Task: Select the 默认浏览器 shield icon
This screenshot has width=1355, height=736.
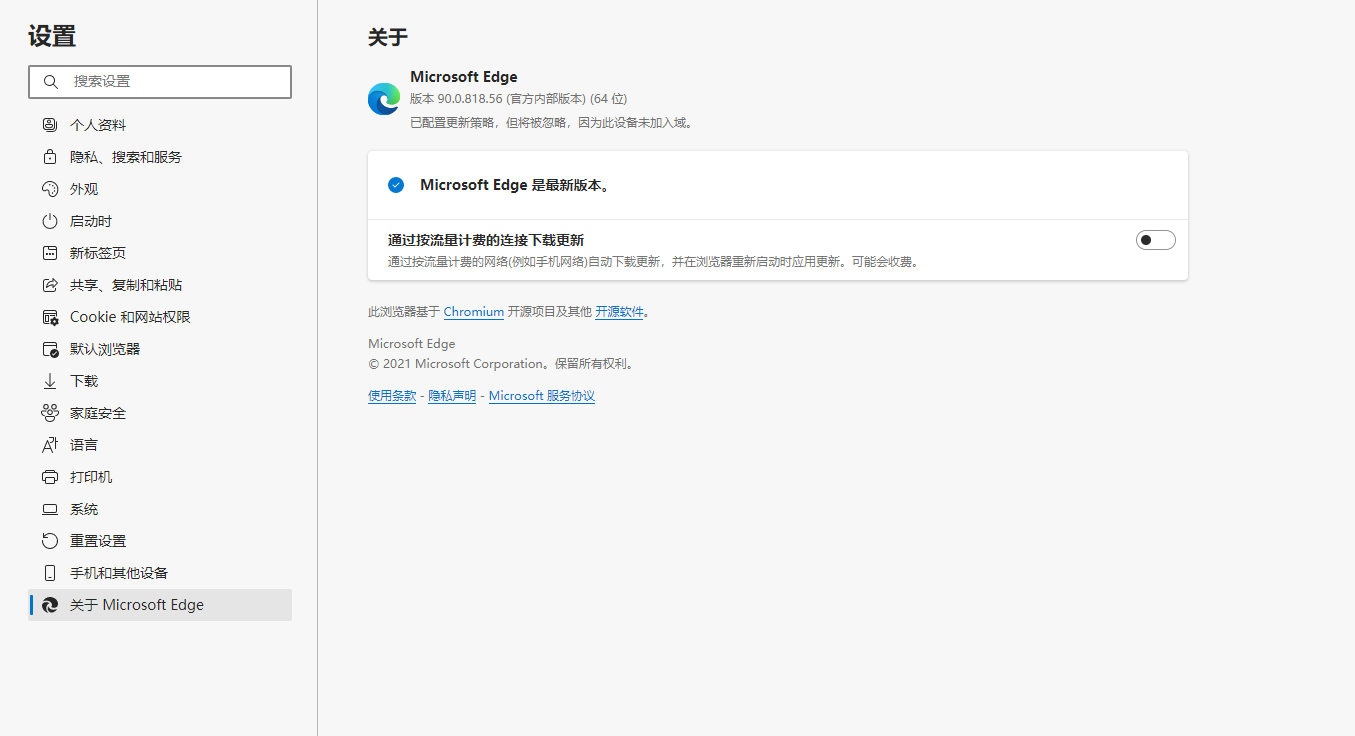Action: click(50, 348)
